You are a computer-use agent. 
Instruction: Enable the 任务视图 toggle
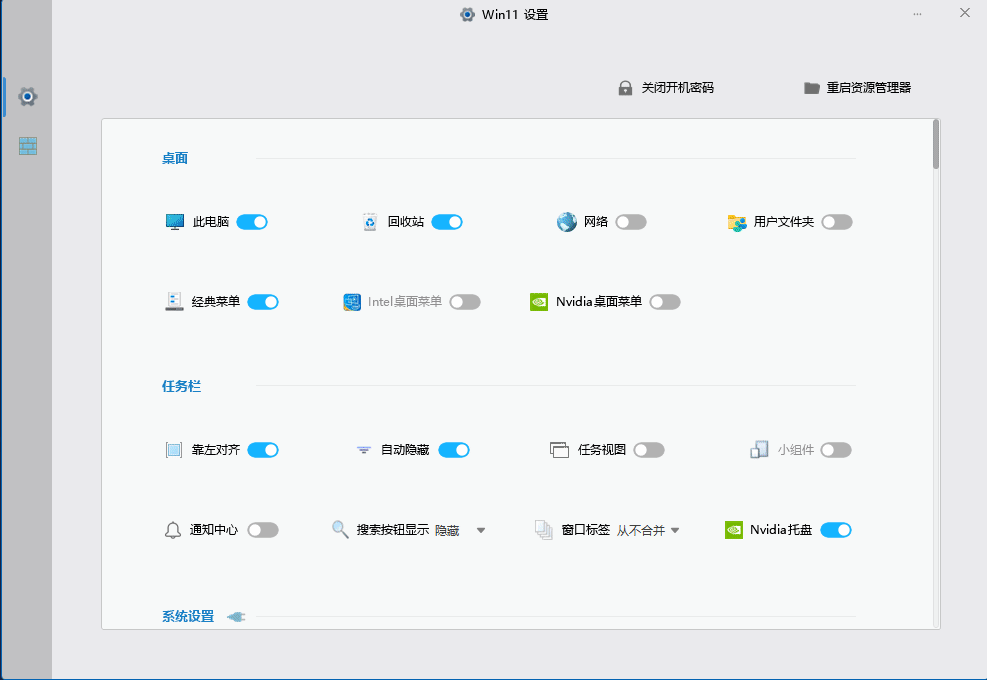point(648,449)
